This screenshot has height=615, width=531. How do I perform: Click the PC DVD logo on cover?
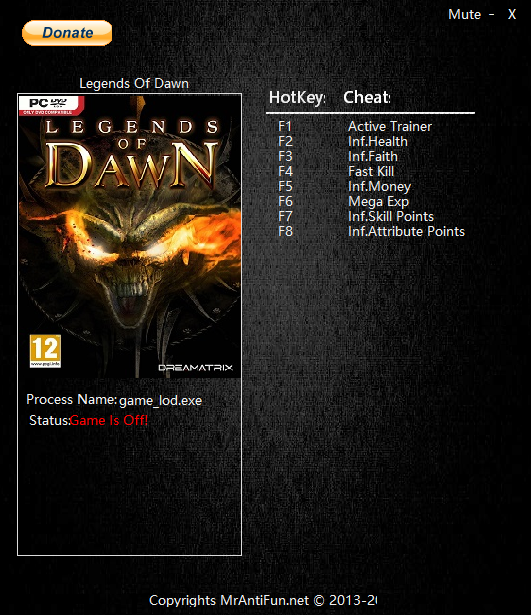[51, 105]
